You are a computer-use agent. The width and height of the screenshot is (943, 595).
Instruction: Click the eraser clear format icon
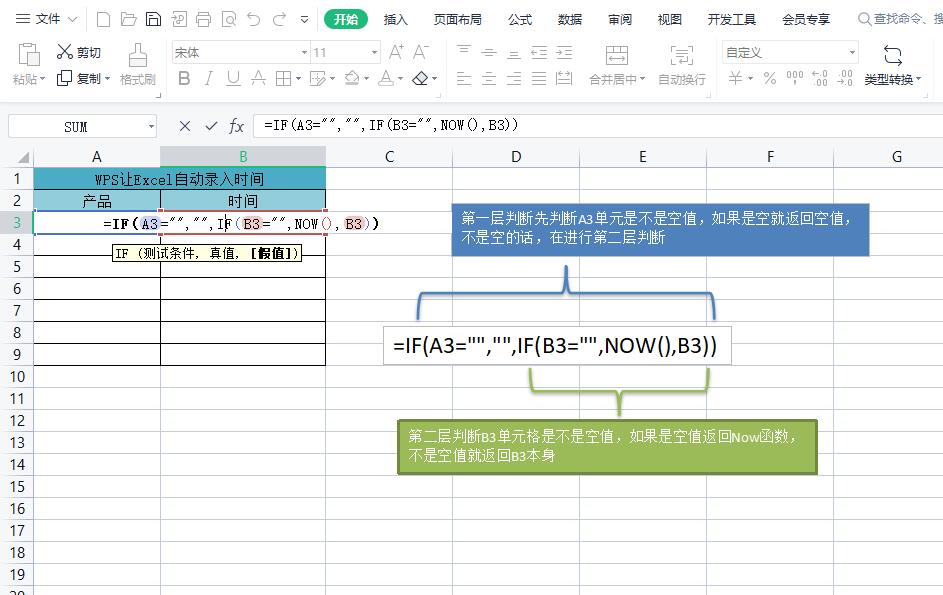click(x=420, y=78)
